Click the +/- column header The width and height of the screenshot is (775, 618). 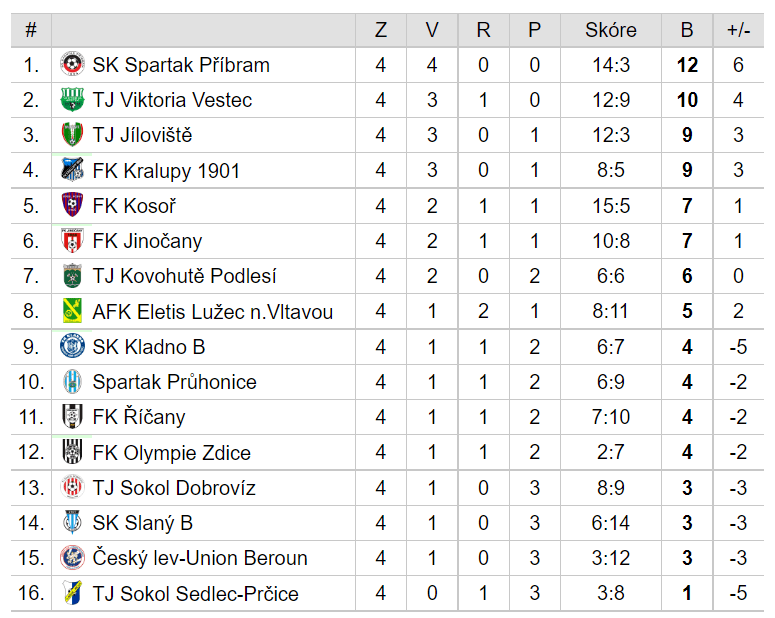(x=738, y=30)
